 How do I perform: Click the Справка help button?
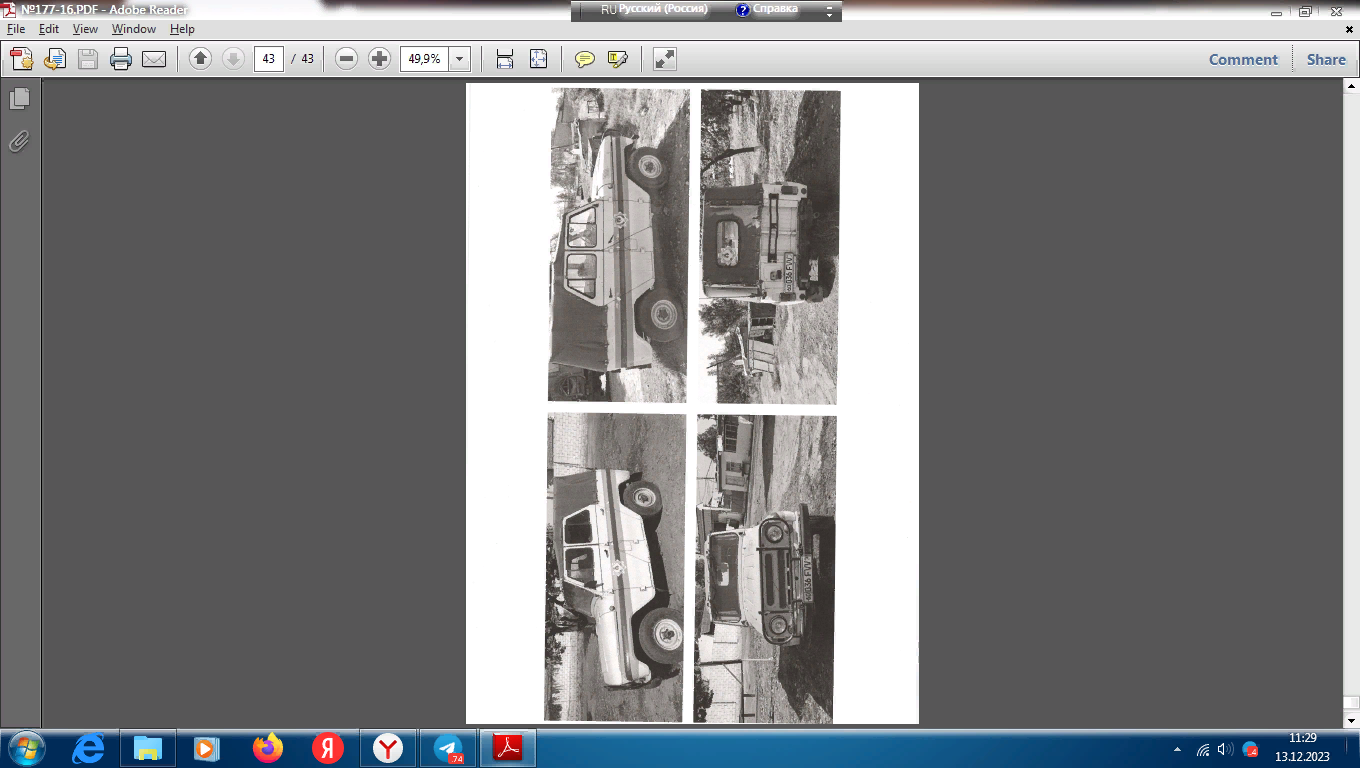pyautogui.click(x=767, y=9)
